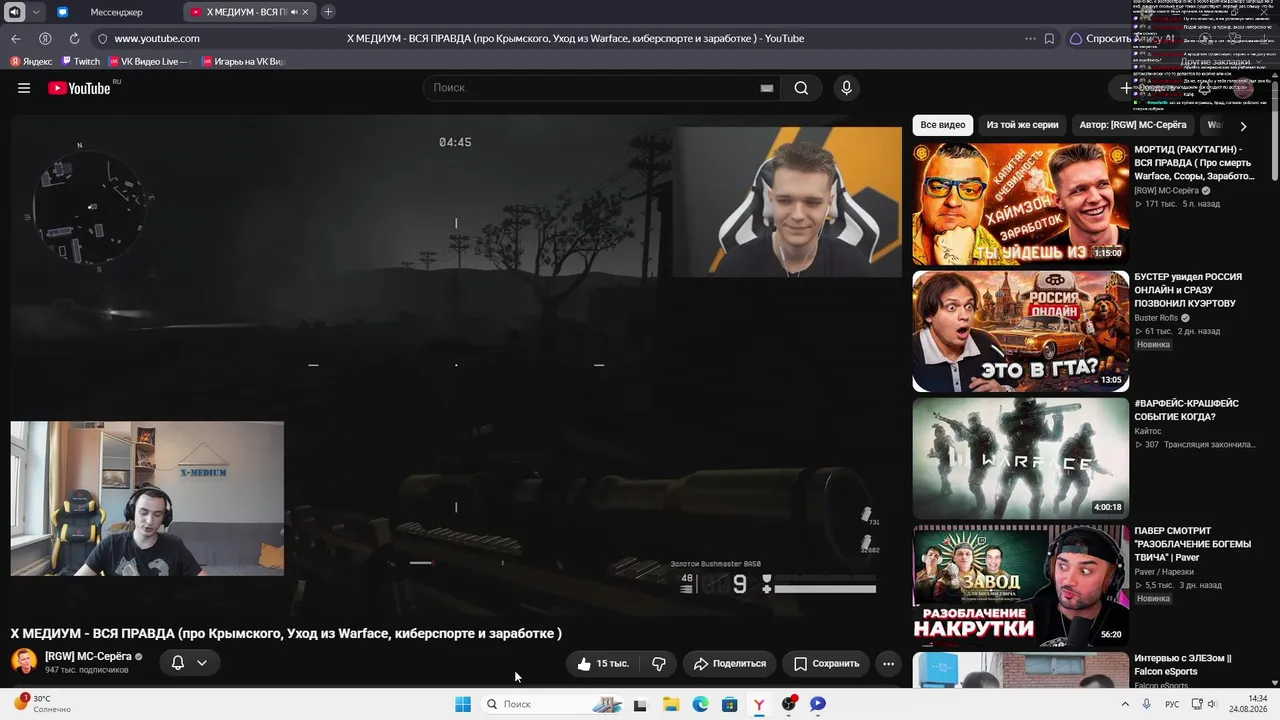Go back using the browser back arrow

(x=16, y=39)
